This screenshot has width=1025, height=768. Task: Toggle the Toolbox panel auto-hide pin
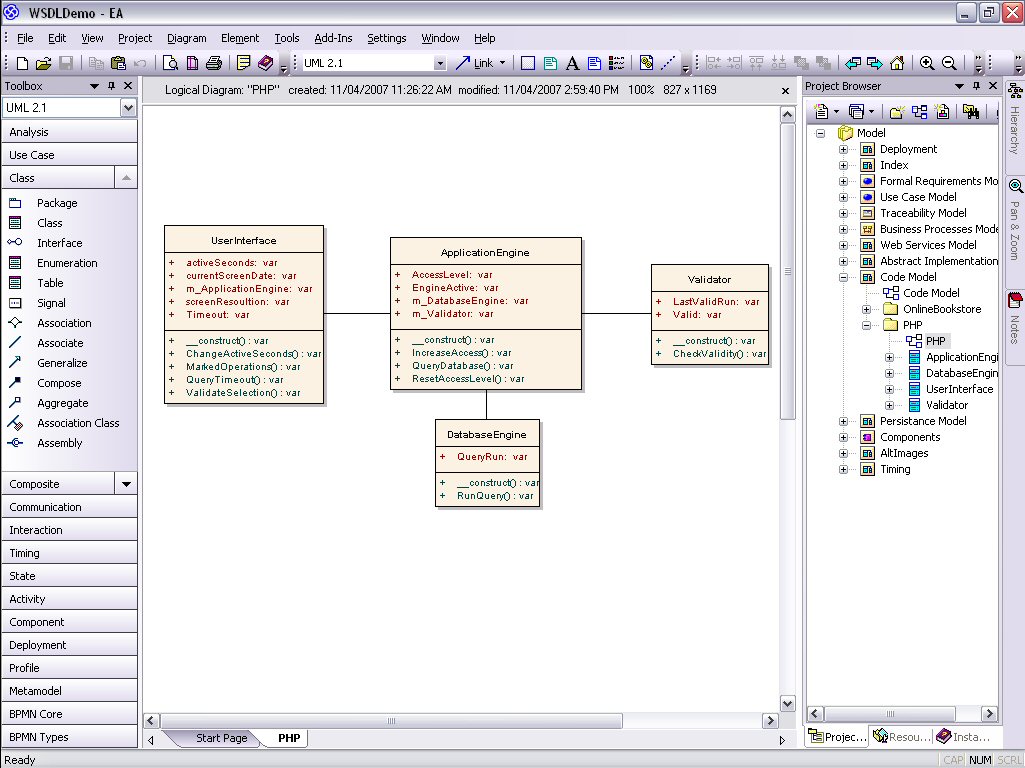click(x=111, y=86)
